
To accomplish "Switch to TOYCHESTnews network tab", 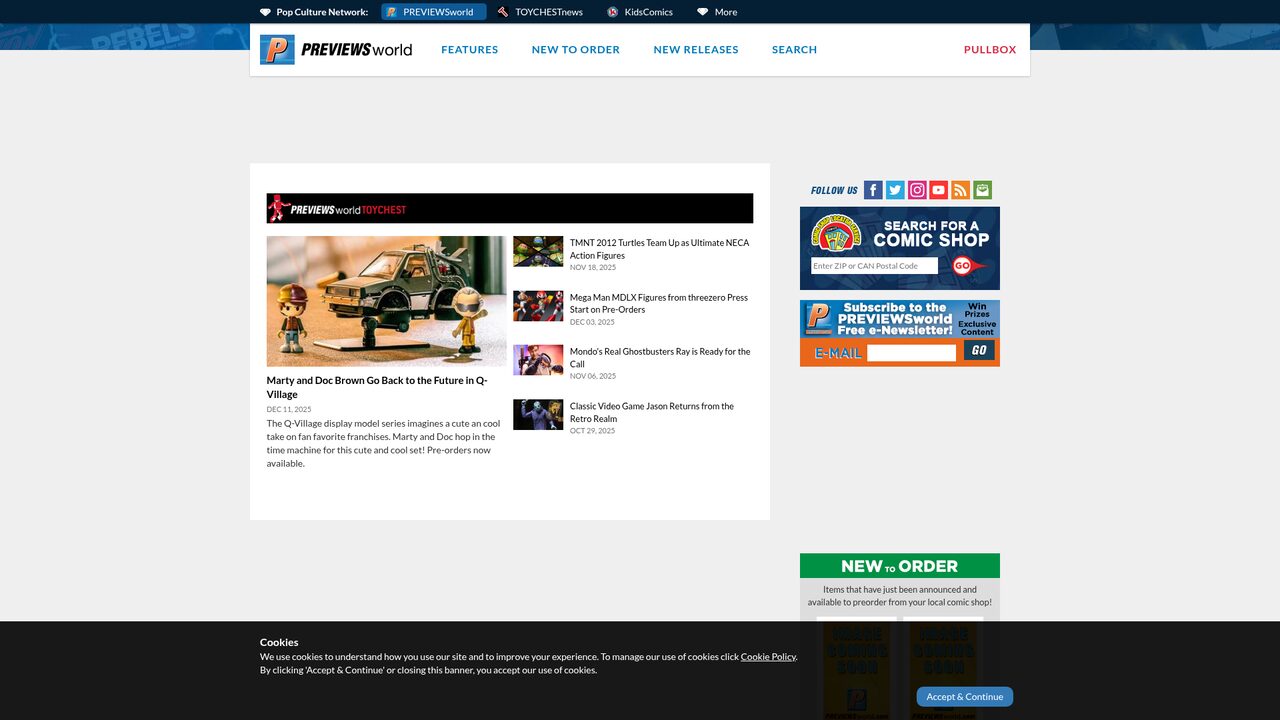I will [x=540, y=12].
